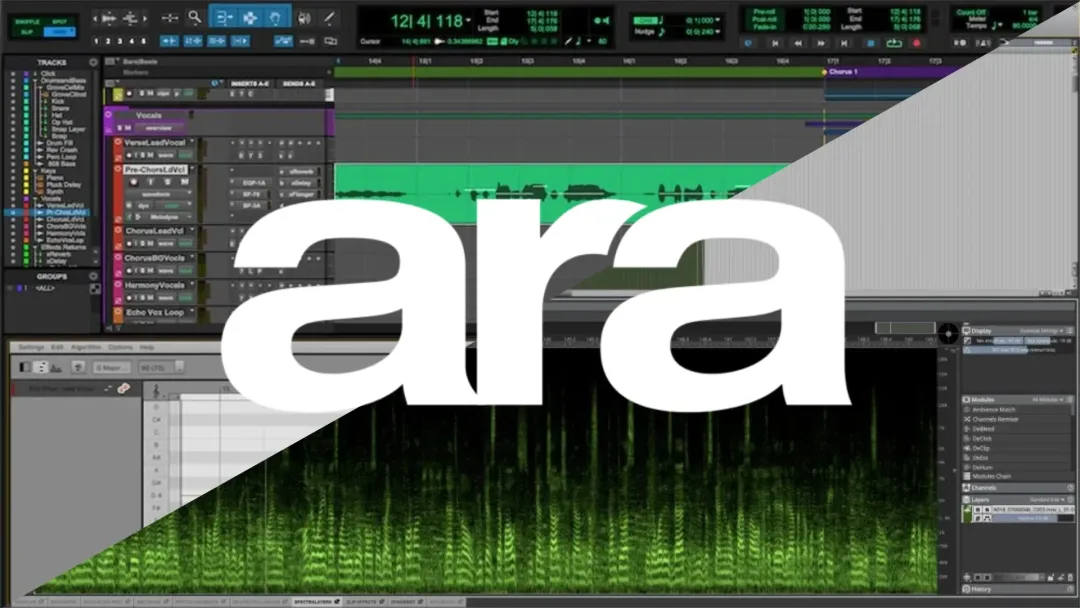The height and width of the screenshot is (608, 1080).
Task: Click the Go to End transport button
Action: pos(844,43)
